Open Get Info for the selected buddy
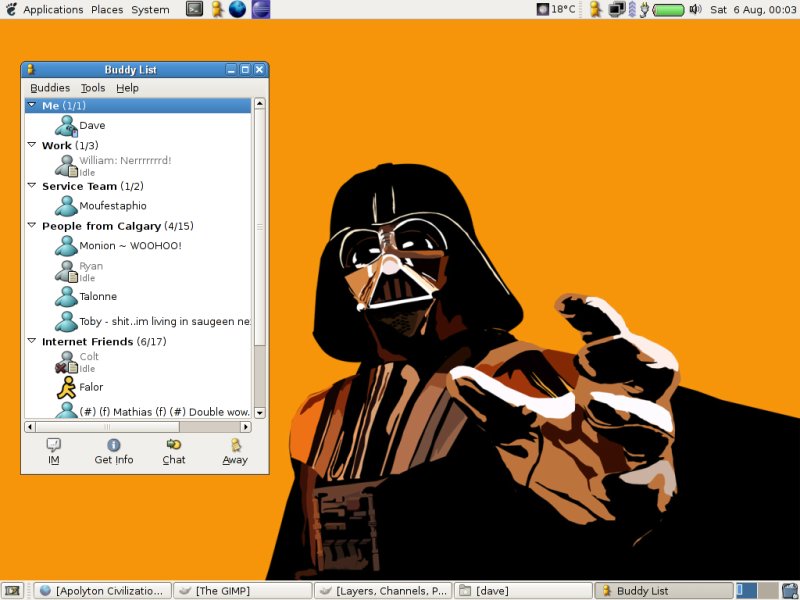This screenshot has width=800, height=600. (x=114, y=451)
